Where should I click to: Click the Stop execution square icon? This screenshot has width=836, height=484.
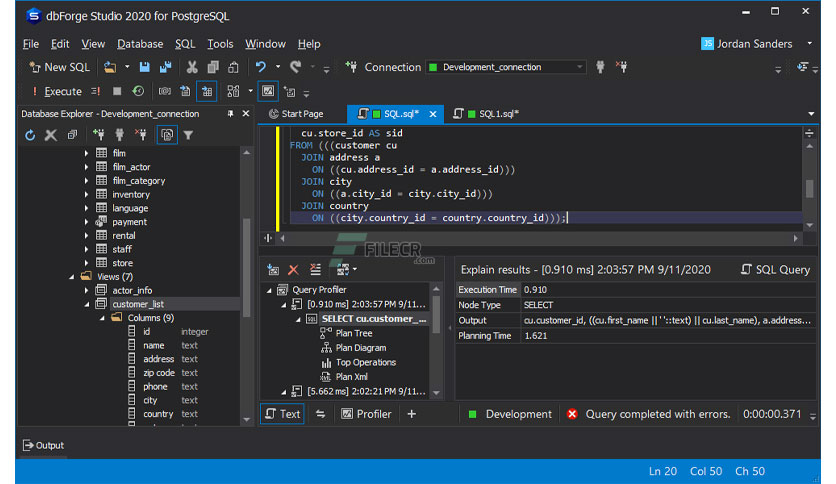[x=117, y=91]
